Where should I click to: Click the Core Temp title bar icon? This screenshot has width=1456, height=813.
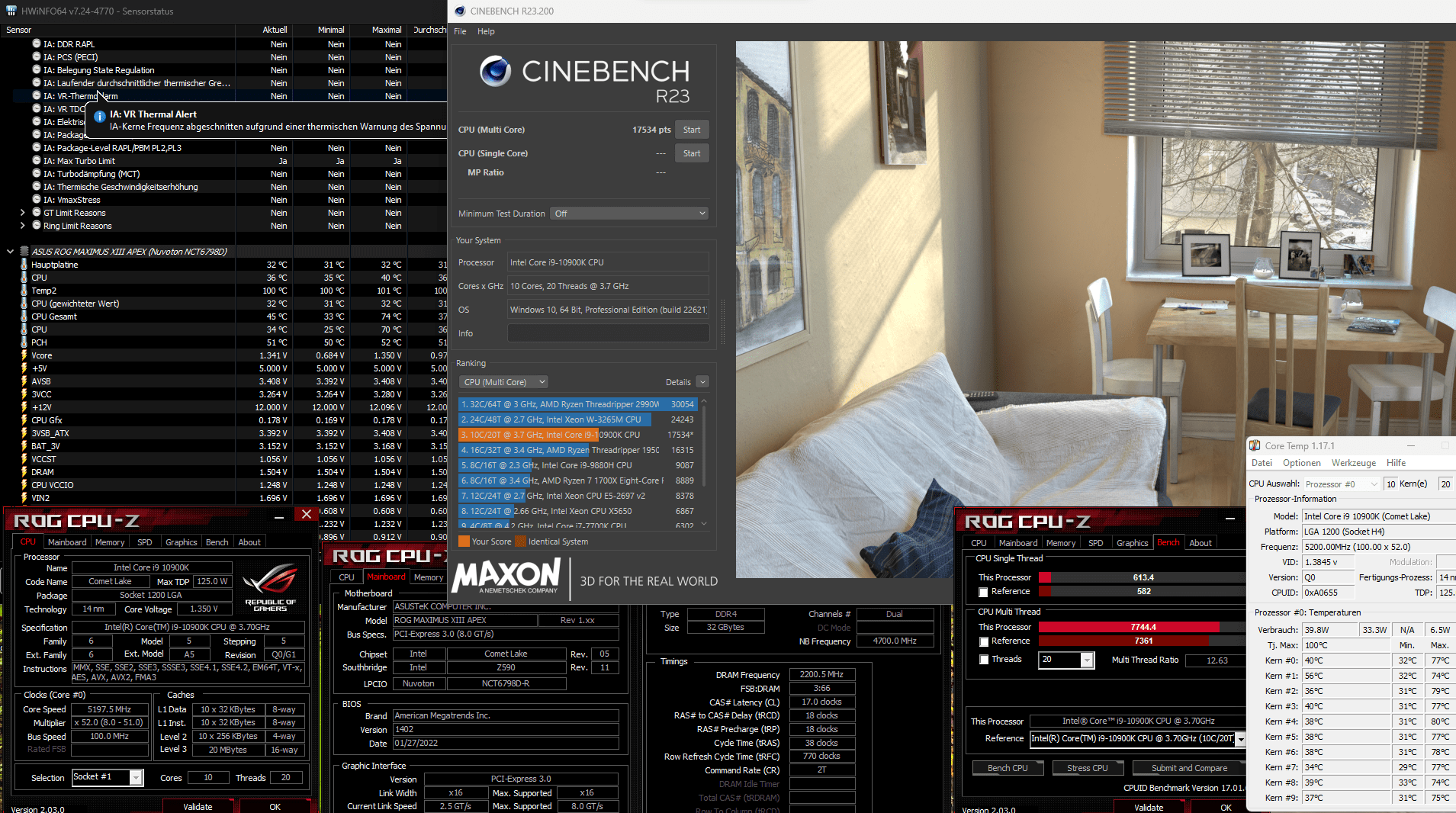coord(1255,445)
